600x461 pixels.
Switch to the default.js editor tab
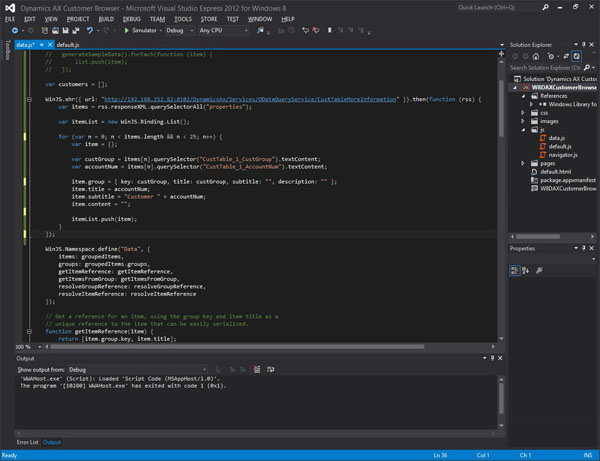pos(68,45)
